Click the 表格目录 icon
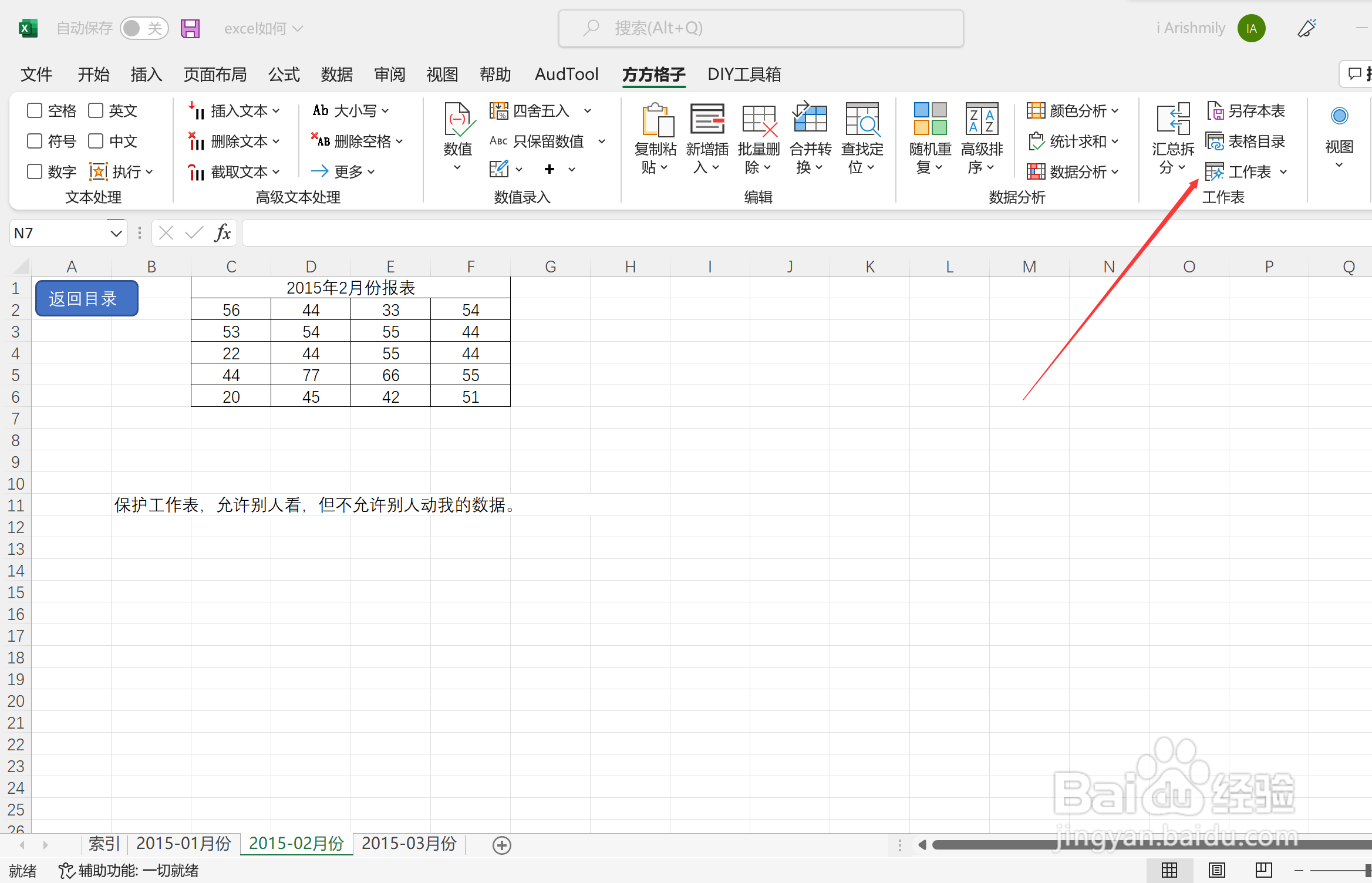Screen dimensions: 1372x883 [1214, 141]
